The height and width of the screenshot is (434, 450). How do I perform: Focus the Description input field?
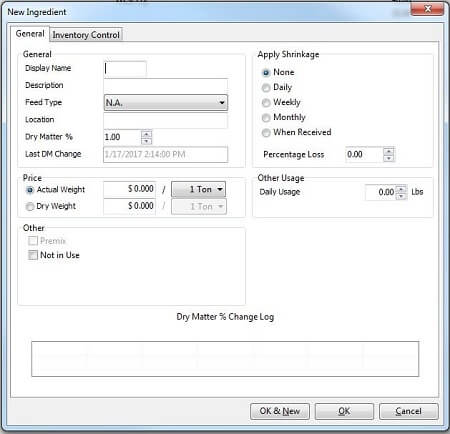click(x=166, y=86)
